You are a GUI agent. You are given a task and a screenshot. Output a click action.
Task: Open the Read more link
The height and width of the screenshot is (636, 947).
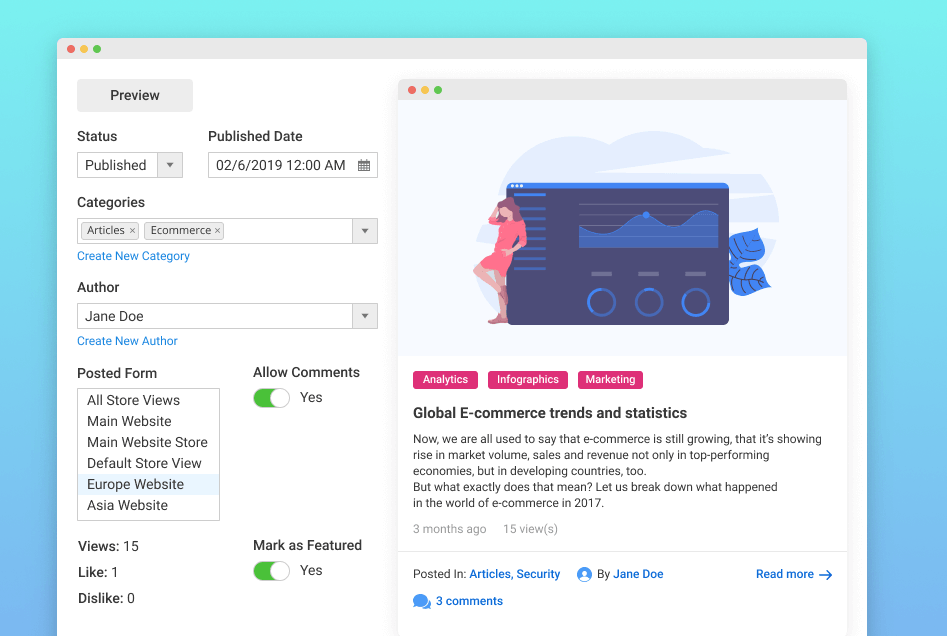[x=794, y=574]
